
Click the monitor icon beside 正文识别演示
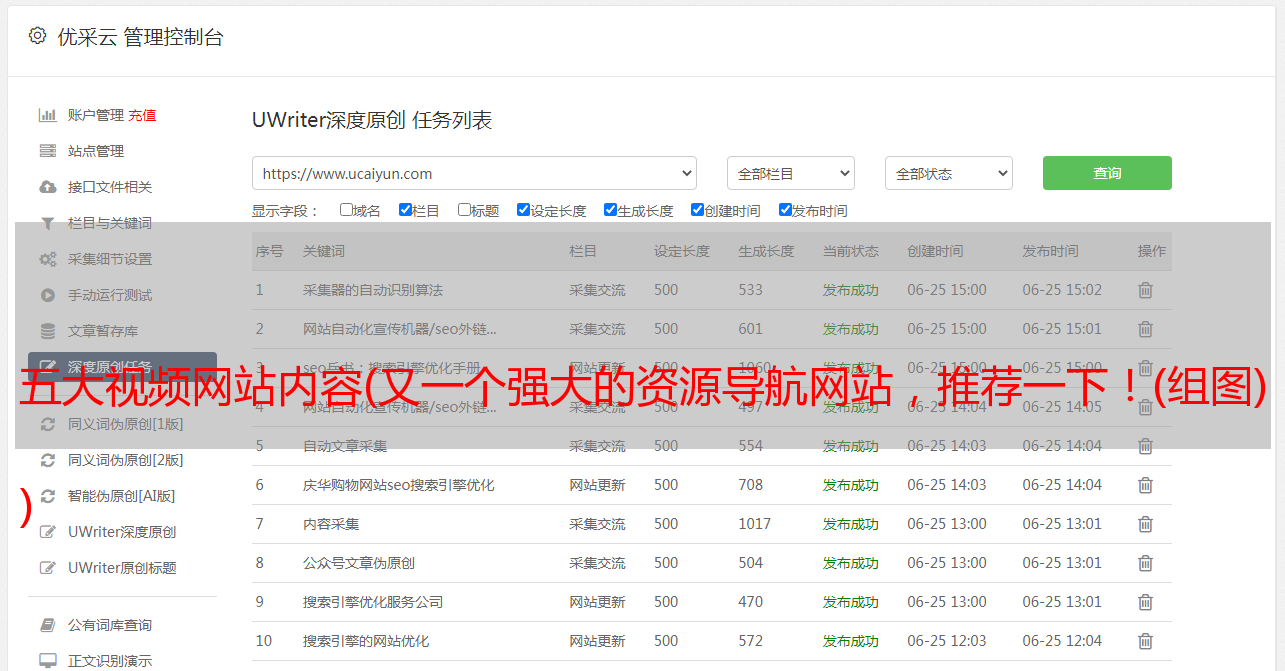point(47,661)
